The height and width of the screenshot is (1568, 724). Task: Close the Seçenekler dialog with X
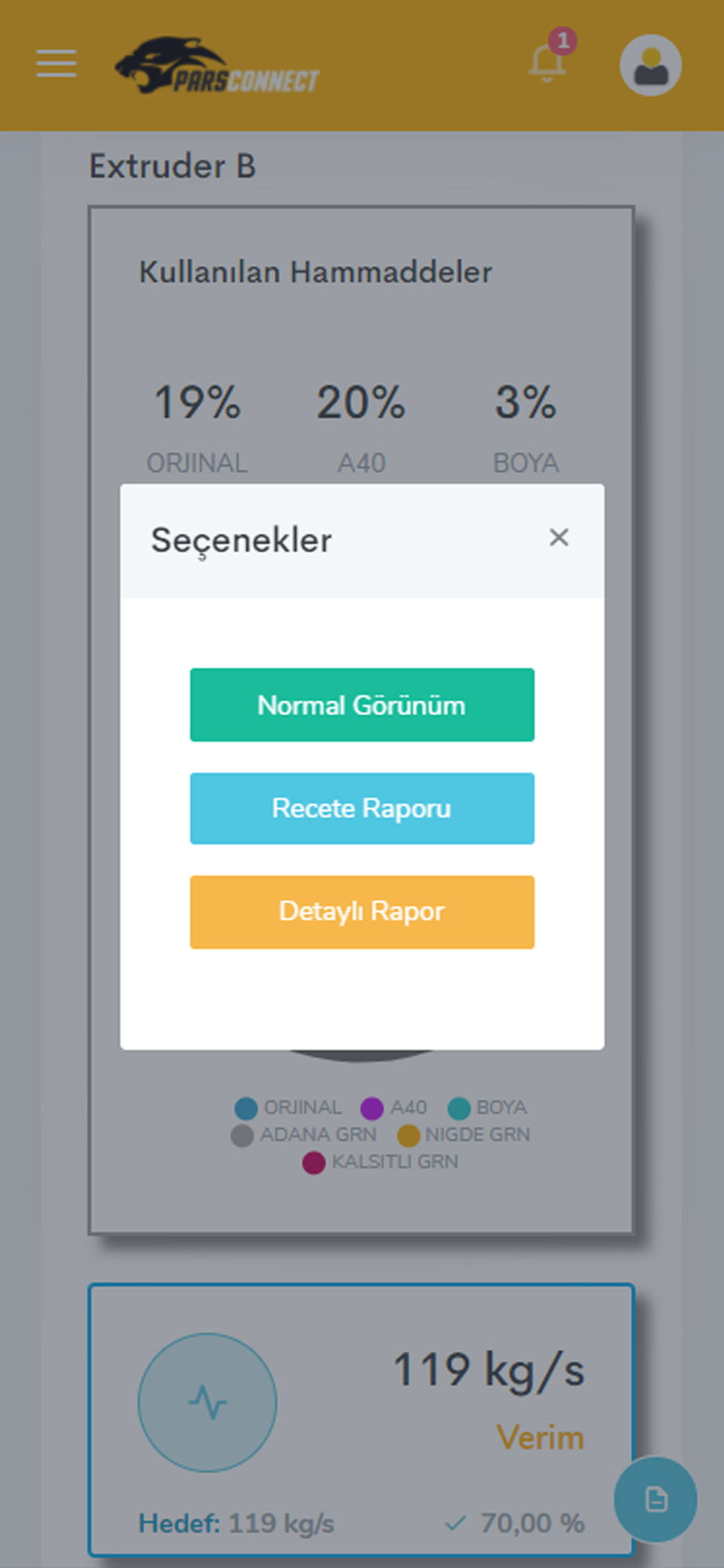point(559,538)
